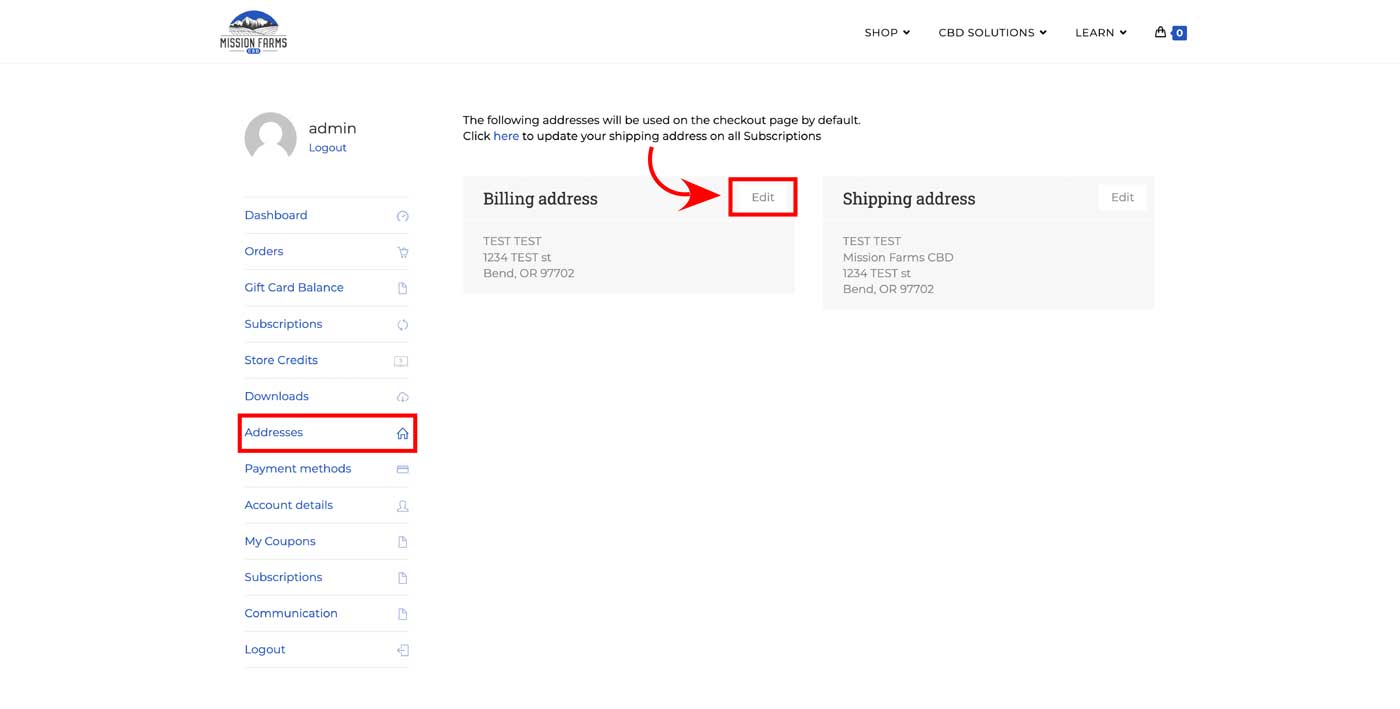Screen dimensions: 1400x709
Task: Edit the Billing address
Action: tap(763, 197)
